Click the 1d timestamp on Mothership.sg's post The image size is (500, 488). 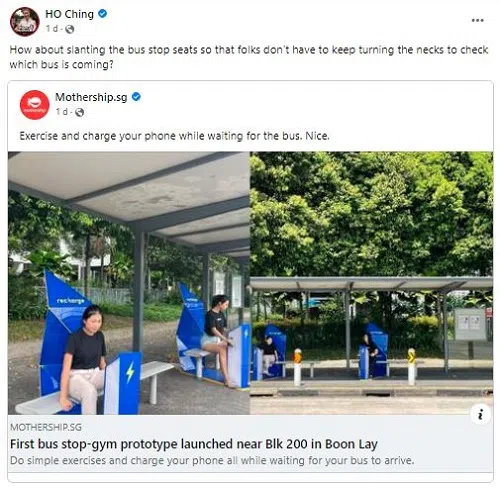(x=61, y=112)
